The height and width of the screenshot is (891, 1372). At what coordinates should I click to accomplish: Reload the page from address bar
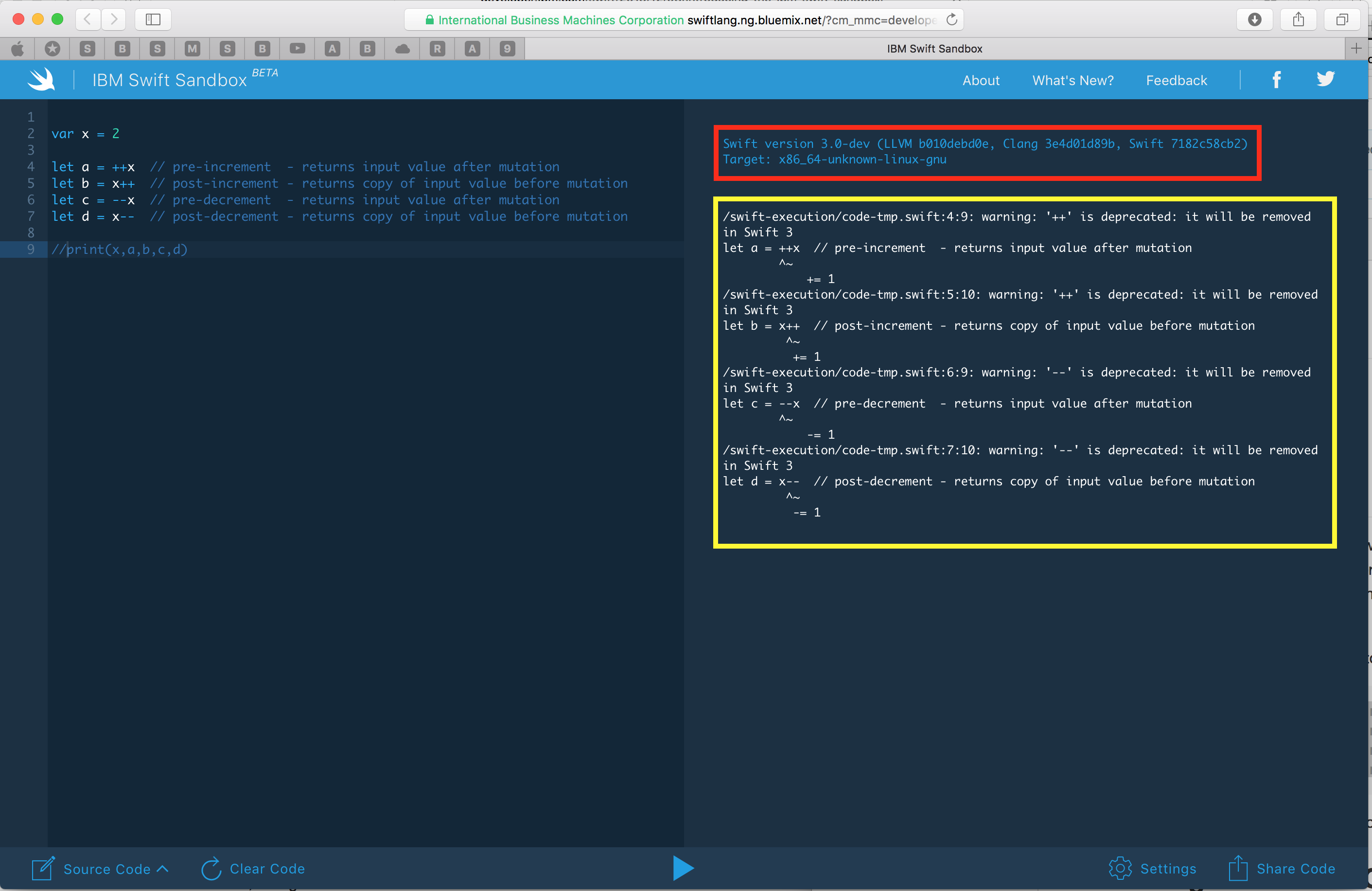pyautogui.click(x=952, y=19)
